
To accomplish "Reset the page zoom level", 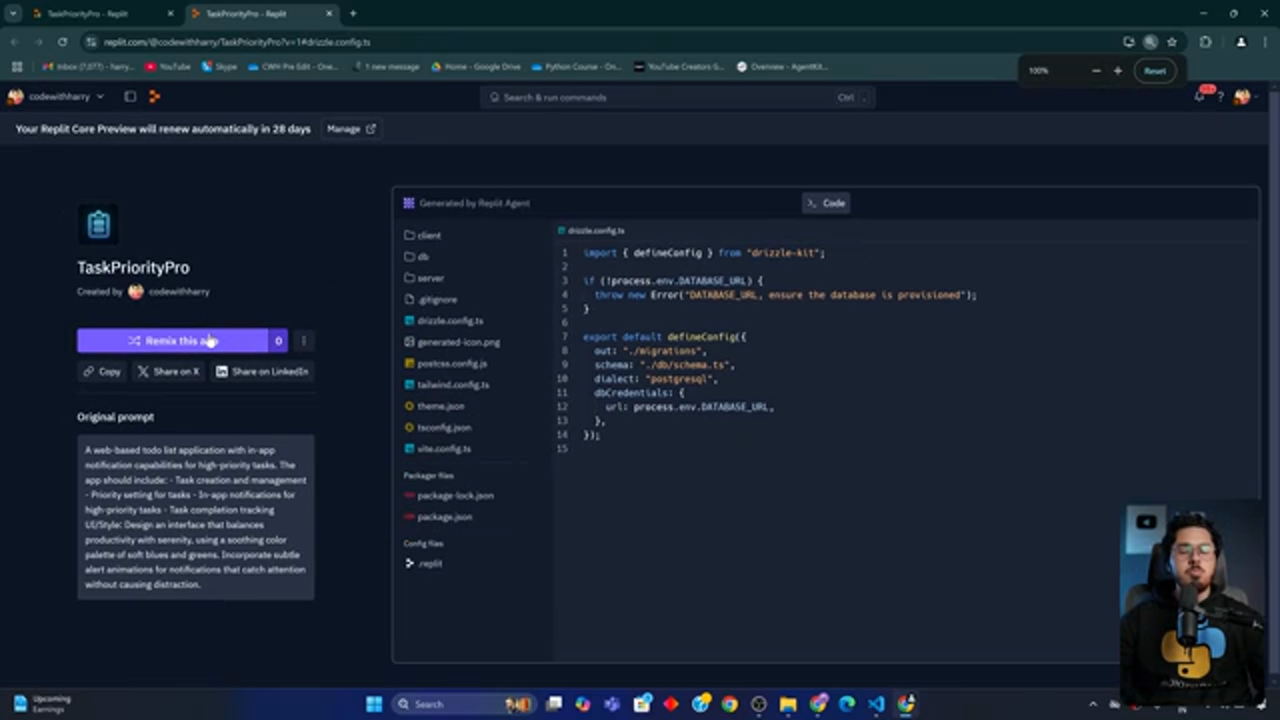I will (1155, 71).
